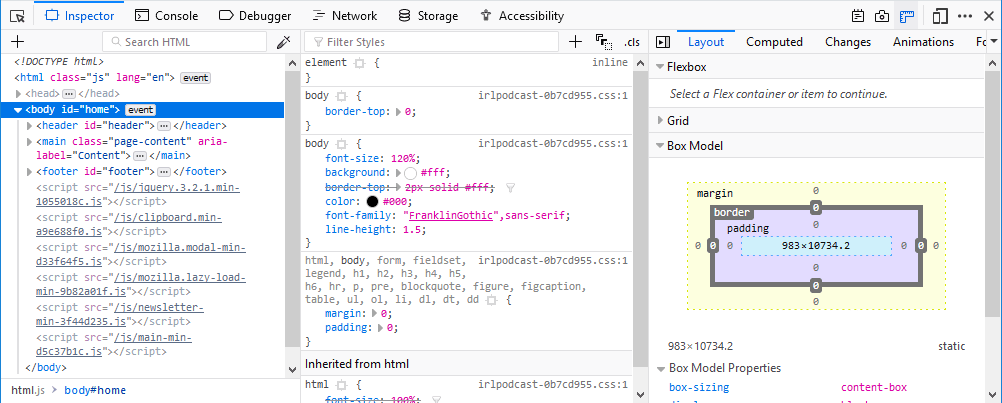Show event listeners on html element

[196, 77]
